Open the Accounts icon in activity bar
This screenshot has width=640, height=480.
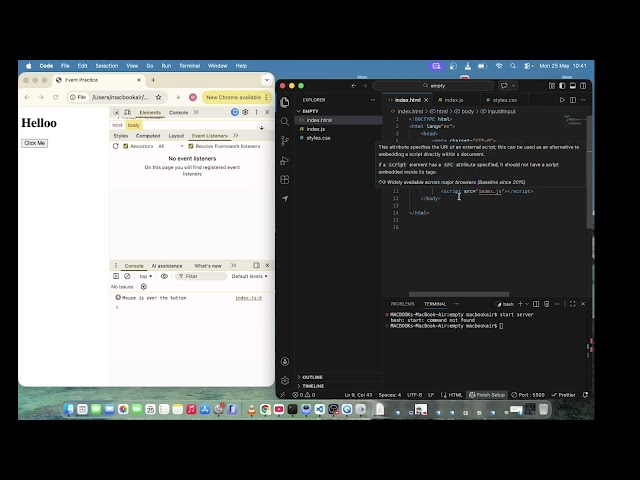[x=285, y=362]
